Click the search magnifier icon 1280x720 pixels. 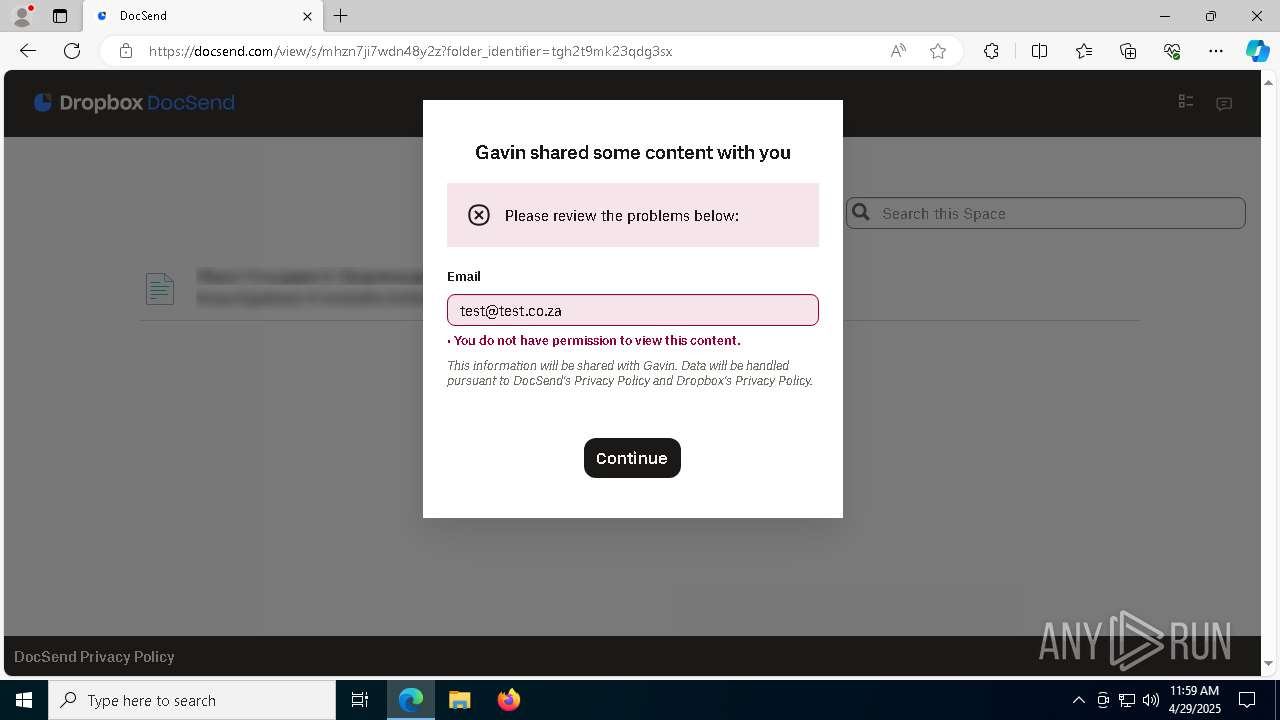point(861,212)
